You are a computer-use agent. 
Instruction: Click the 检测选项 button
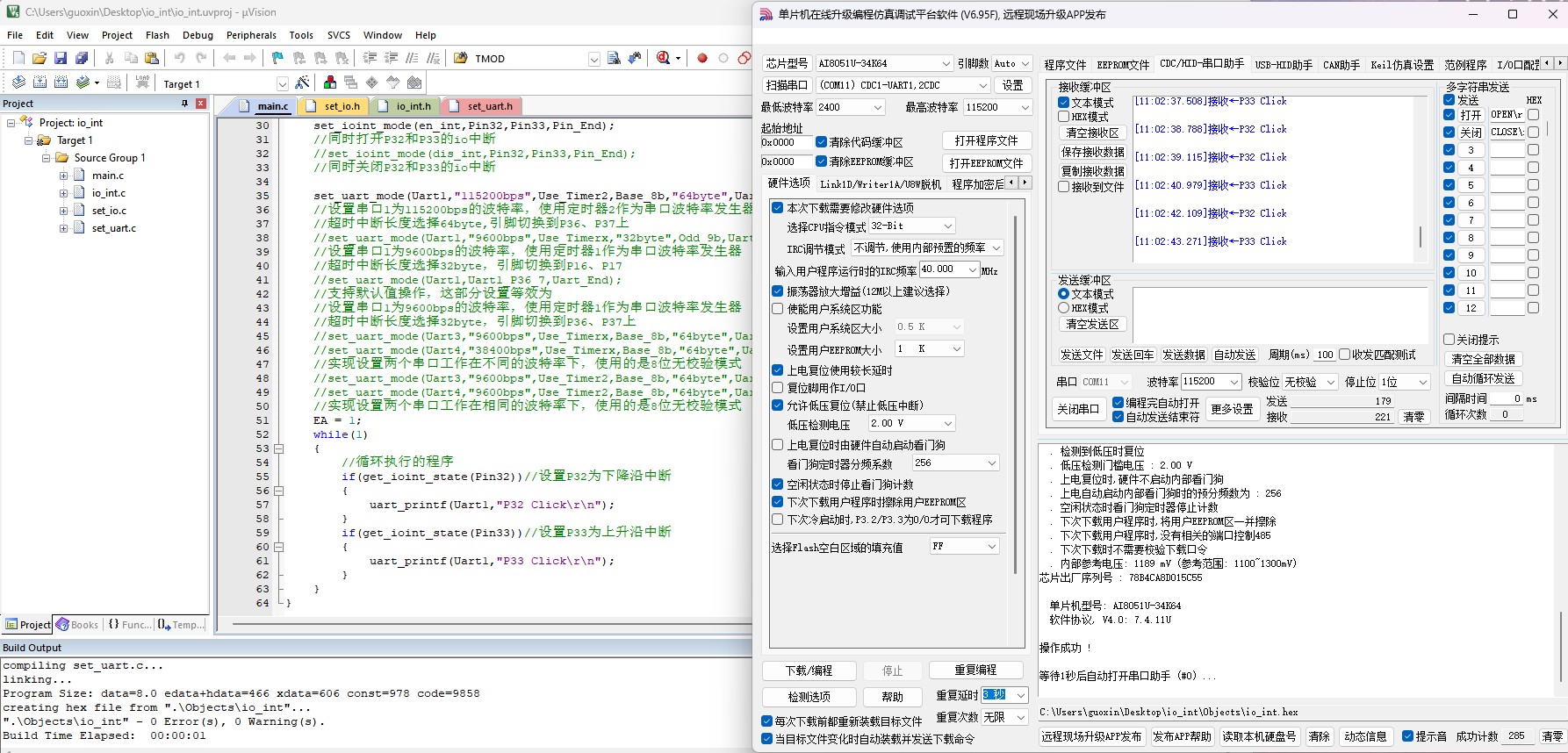(809, 697)
